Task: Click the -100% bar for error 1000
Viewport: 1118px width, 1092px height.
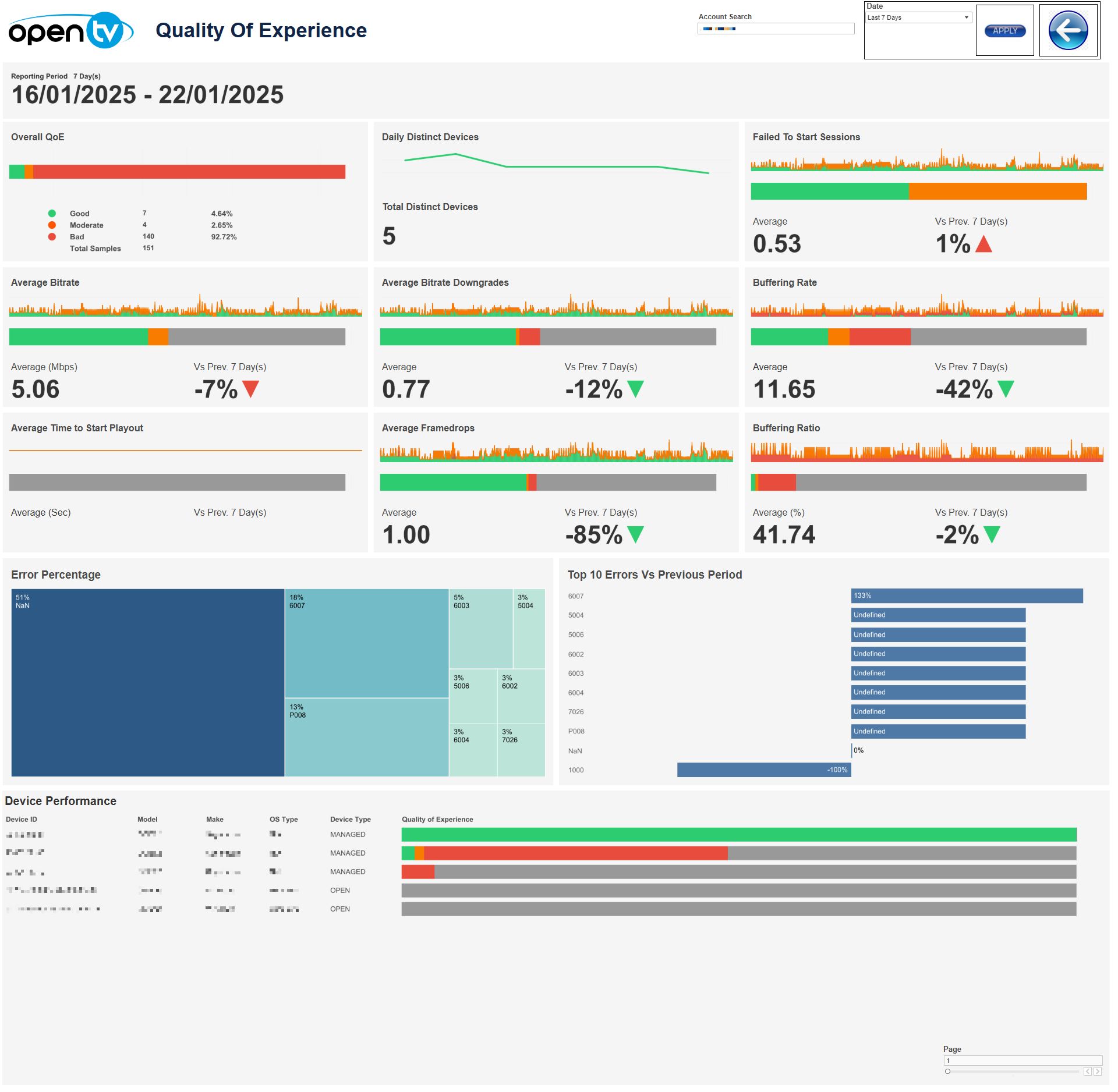Action: pos(763,770)
